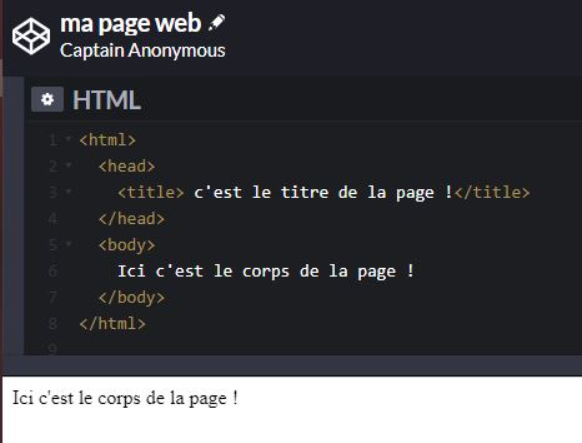
Task: Click the left edge resizer of HTML panel
Action: (x=14, y=216)
